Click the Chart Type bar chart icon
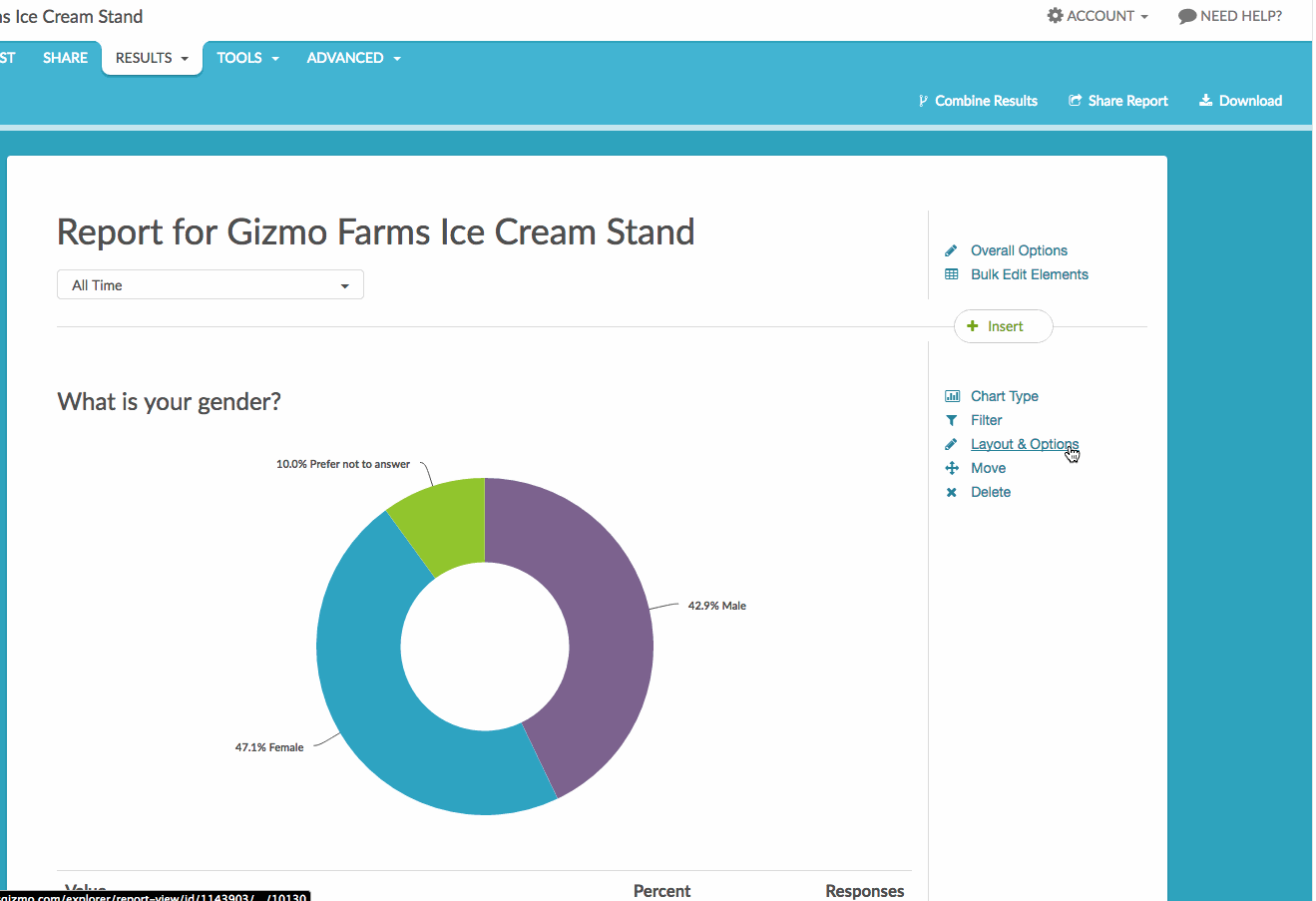 click(x=952, y=396)
